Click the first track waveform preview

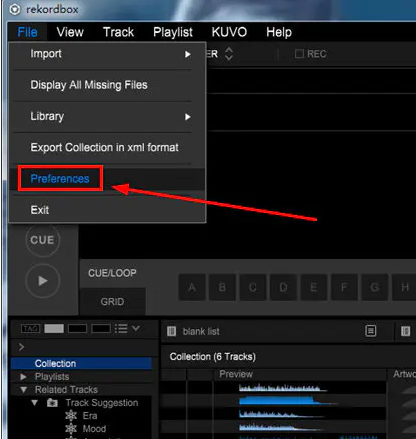tap(283, 388)
